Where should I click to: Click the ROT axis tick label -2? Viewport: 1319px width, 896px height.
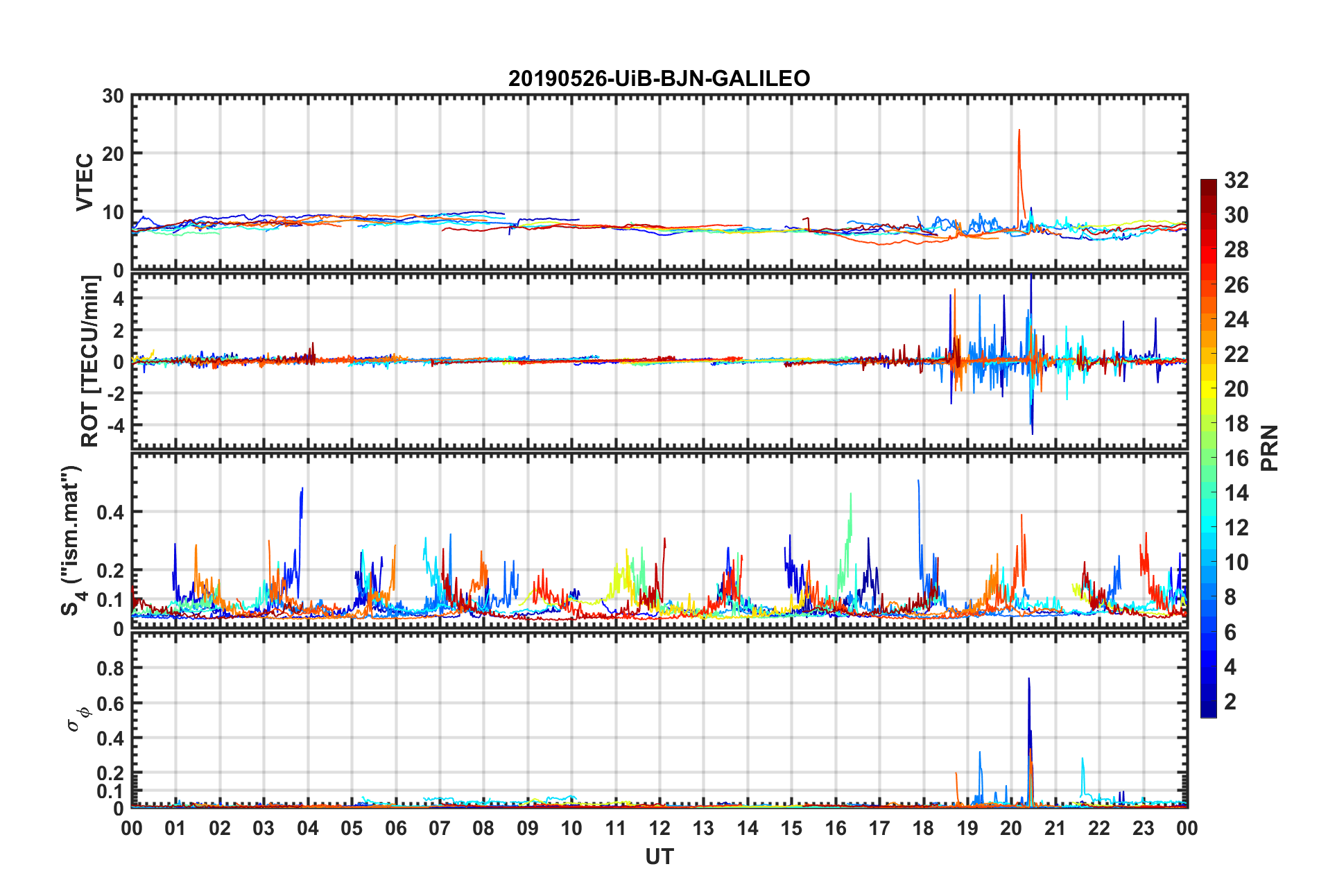pyautogui.click(x=116, y=393)
